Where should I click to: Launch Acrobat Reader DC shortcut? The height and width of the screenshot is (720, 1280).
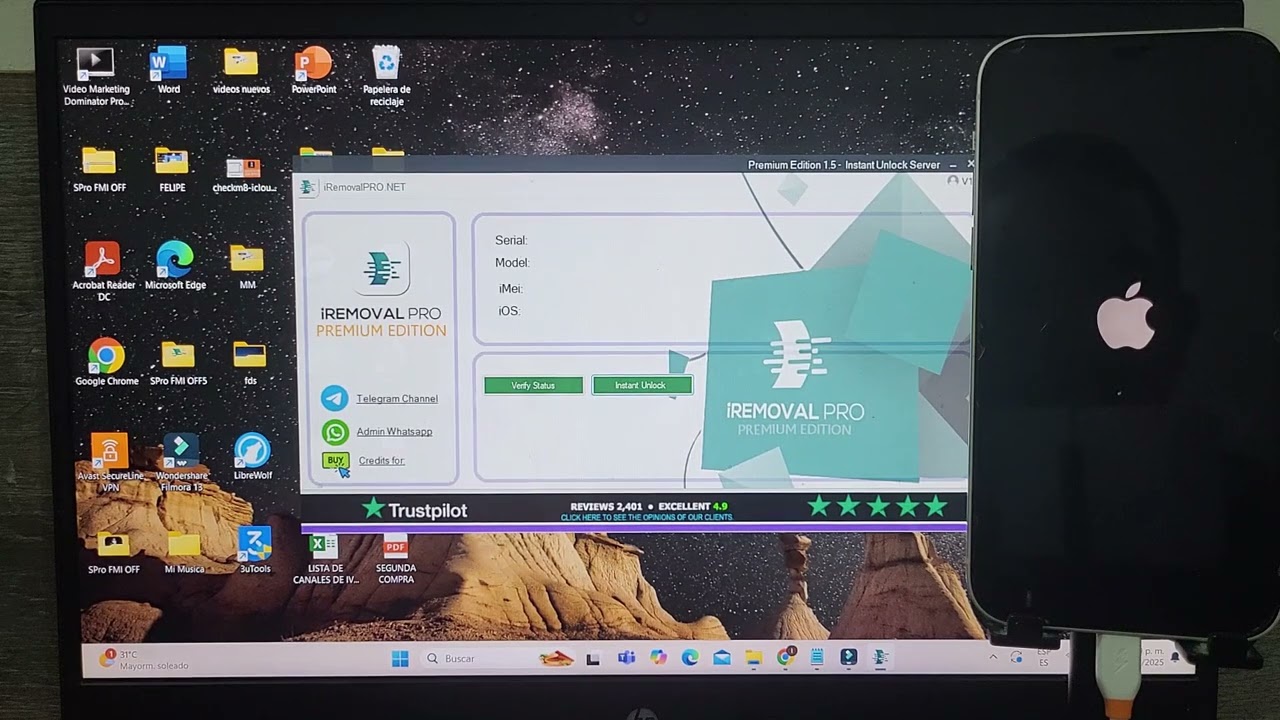coord(103,272)
